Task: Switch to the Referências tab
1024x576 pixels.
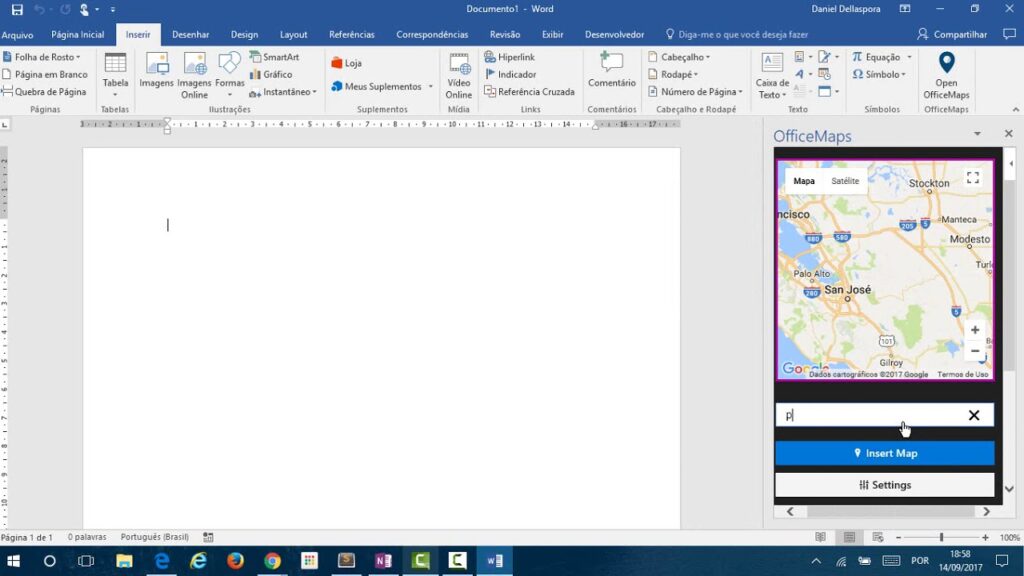Action: (352, 35)
